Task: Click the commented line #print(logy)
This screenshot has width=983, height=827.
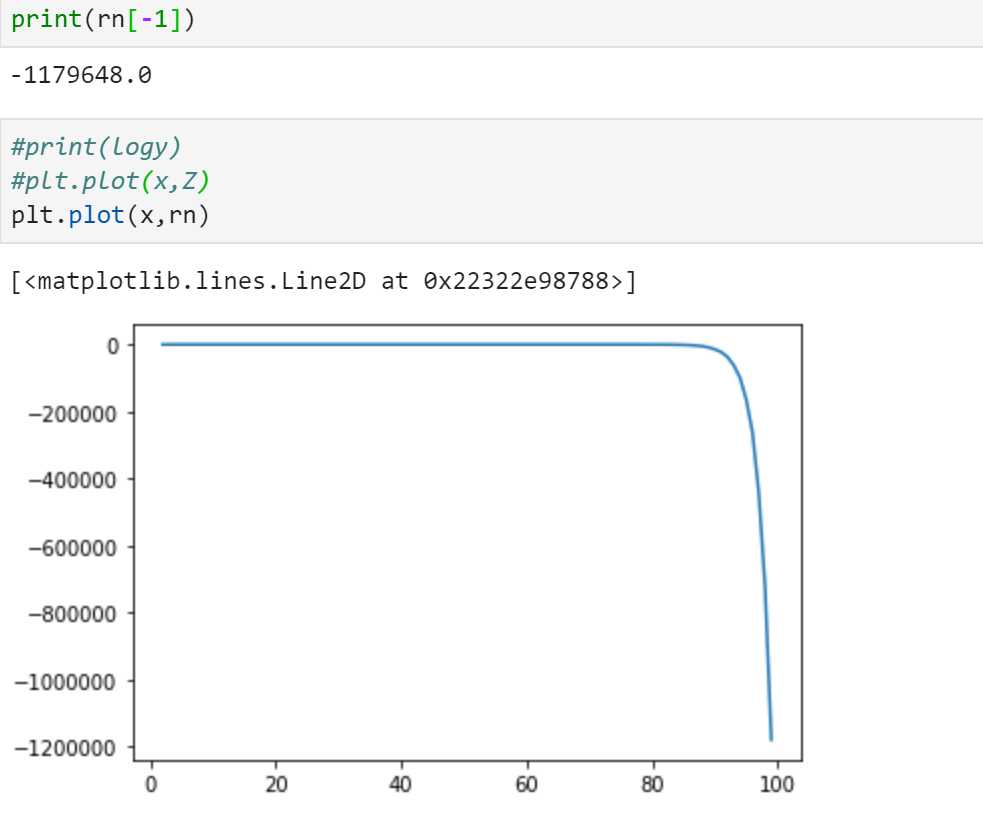Action: coord(96,147)
